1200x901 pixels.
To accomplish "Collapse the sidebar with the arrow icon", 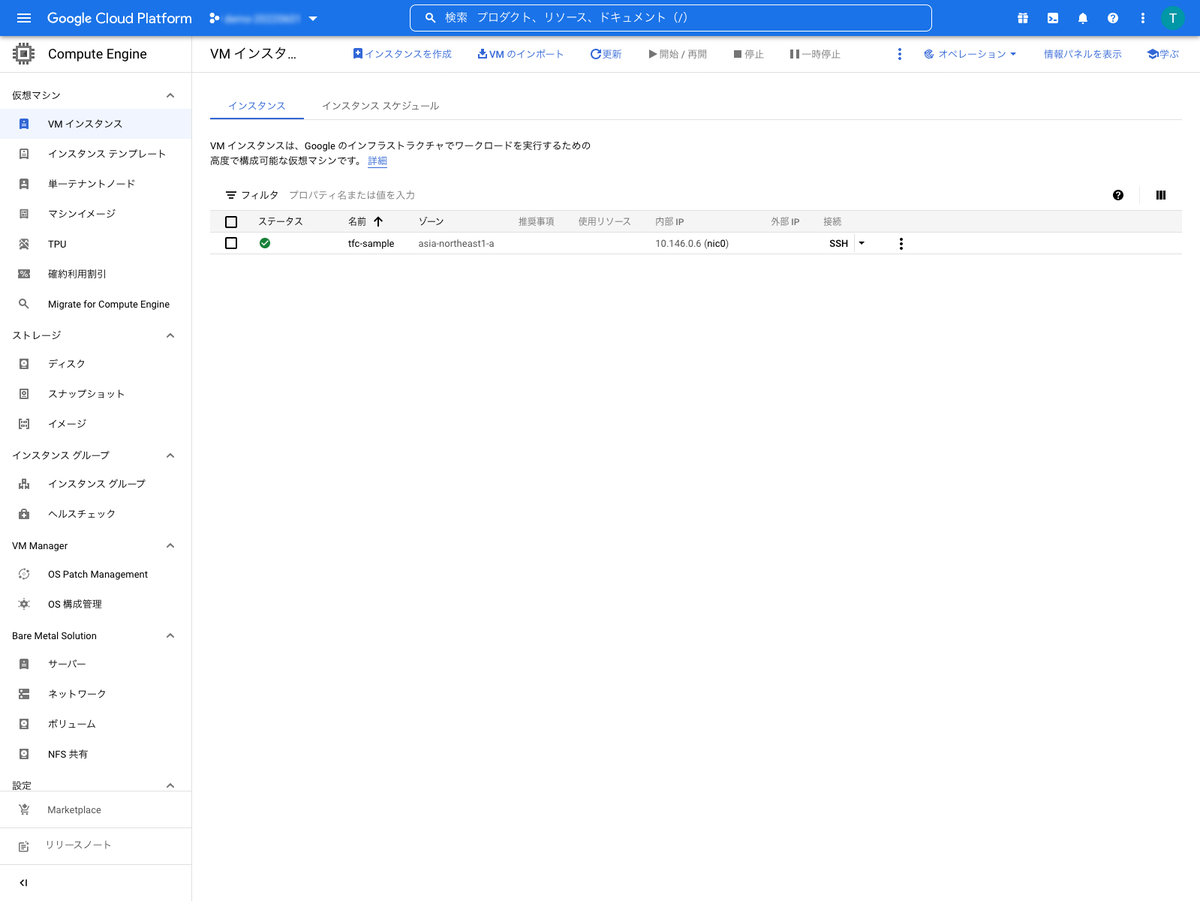I will point(24,883).
